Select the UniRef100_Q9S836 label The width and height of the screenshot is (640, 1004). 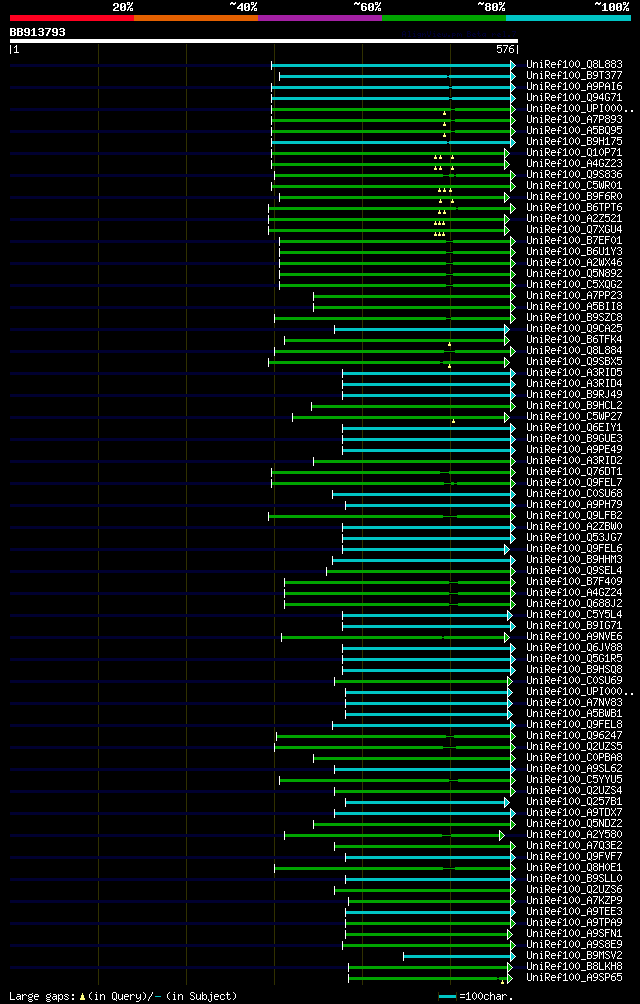(574, 174)
